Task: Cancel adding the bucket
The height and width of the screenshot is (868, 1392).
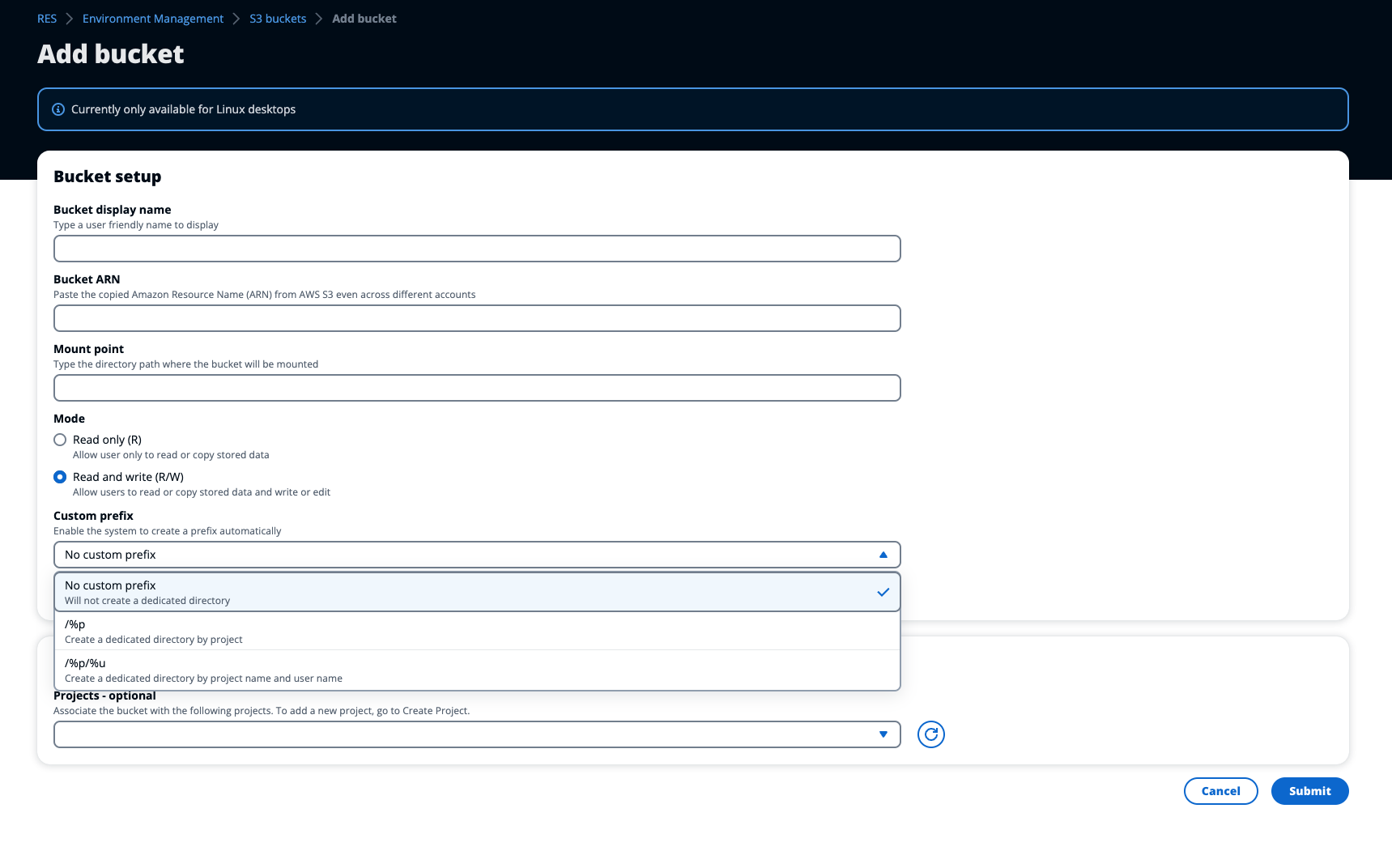Action: (1220, 791)
